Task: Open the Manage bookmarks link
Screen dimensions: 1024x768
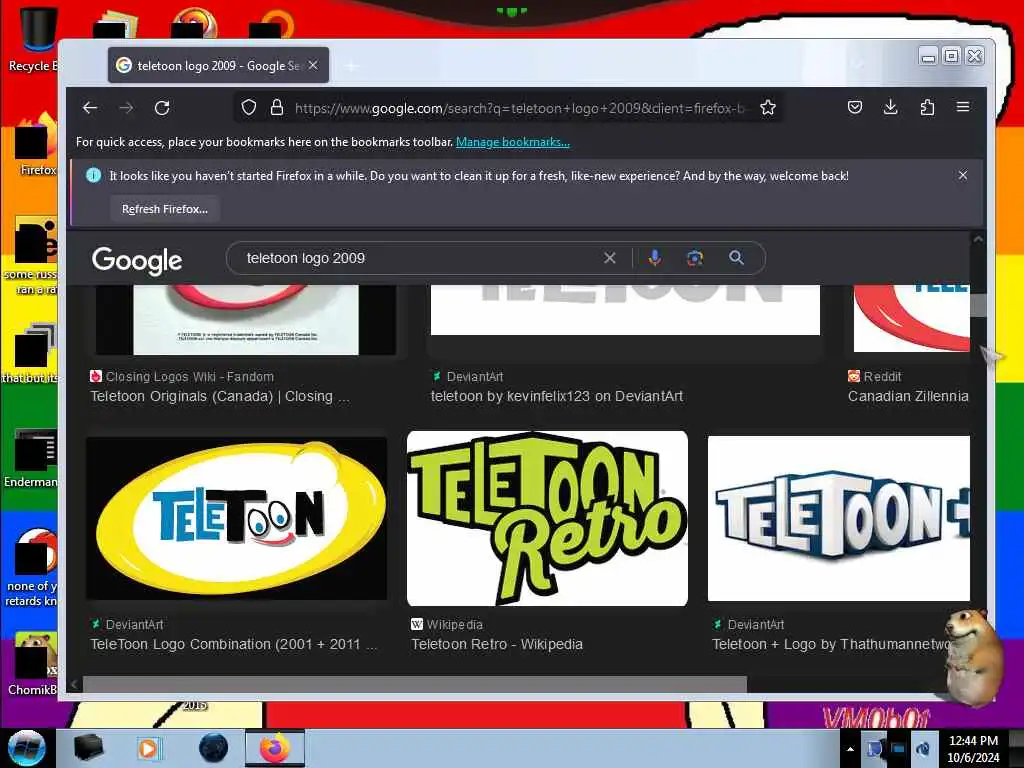Action: pos(513,142)
